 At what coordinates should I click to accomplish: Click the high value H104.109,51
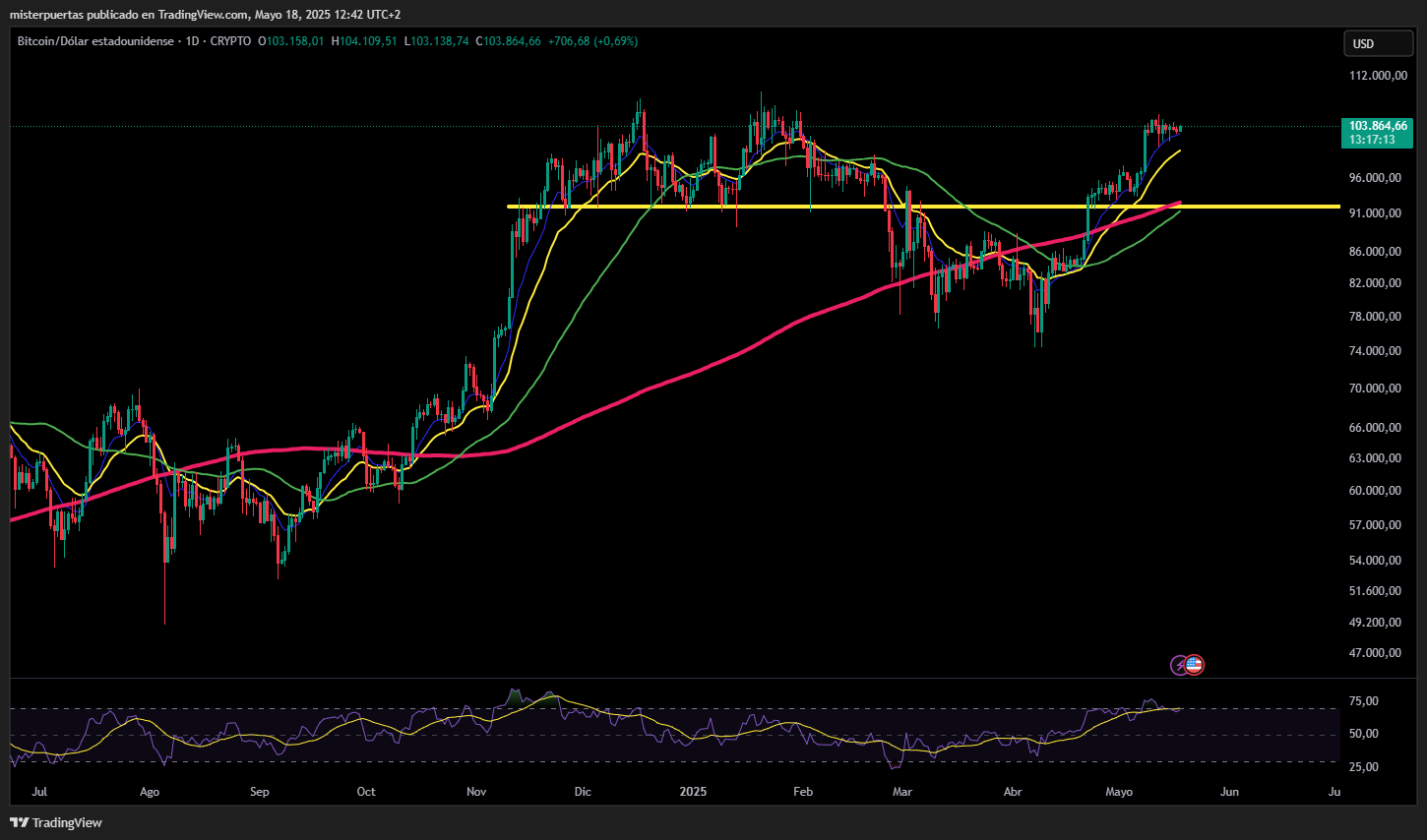click(x=364, y=41)
